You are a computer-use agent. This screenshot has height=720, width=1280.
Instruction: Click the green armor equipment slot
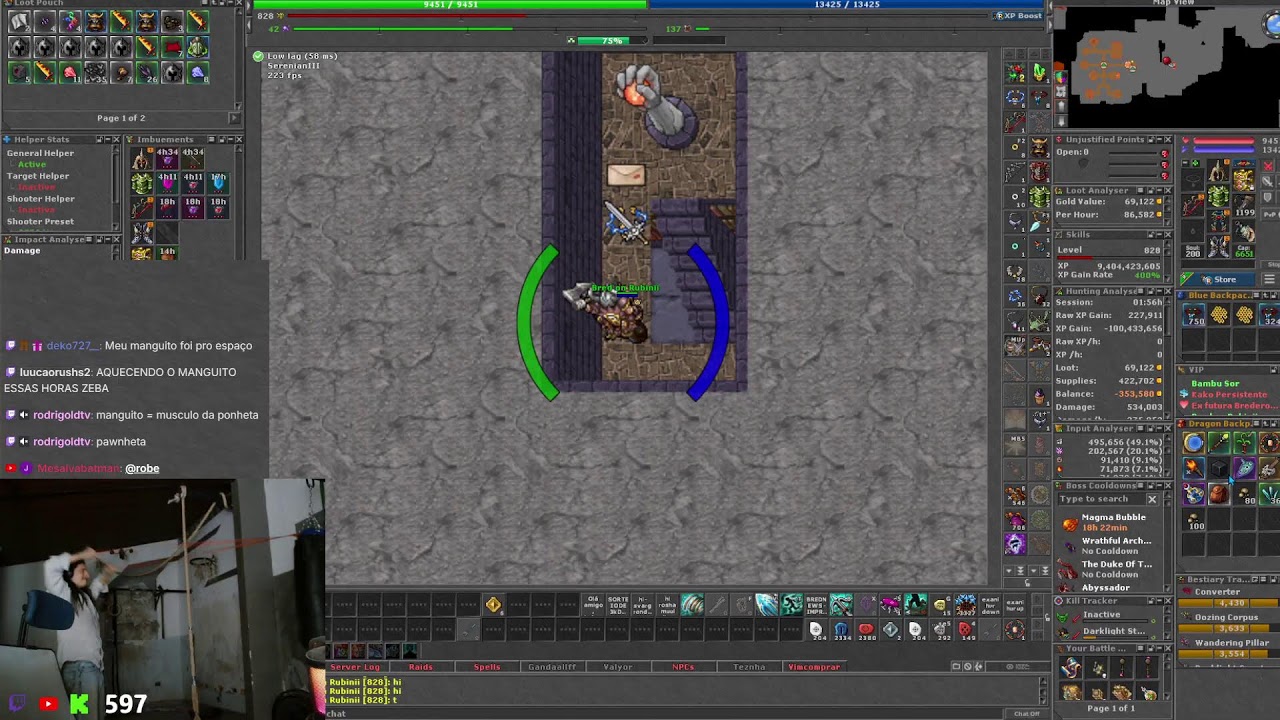tap(1218, 195)
